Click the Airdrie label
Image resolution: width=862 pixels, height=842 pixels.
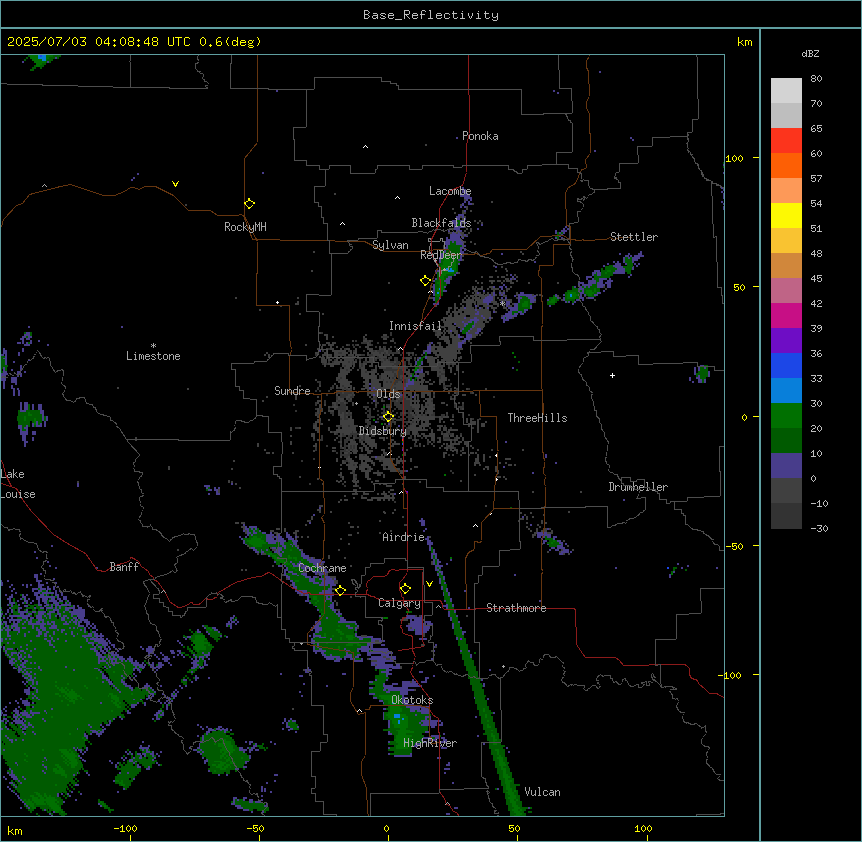pyautogui.click(x=404, y=537)
